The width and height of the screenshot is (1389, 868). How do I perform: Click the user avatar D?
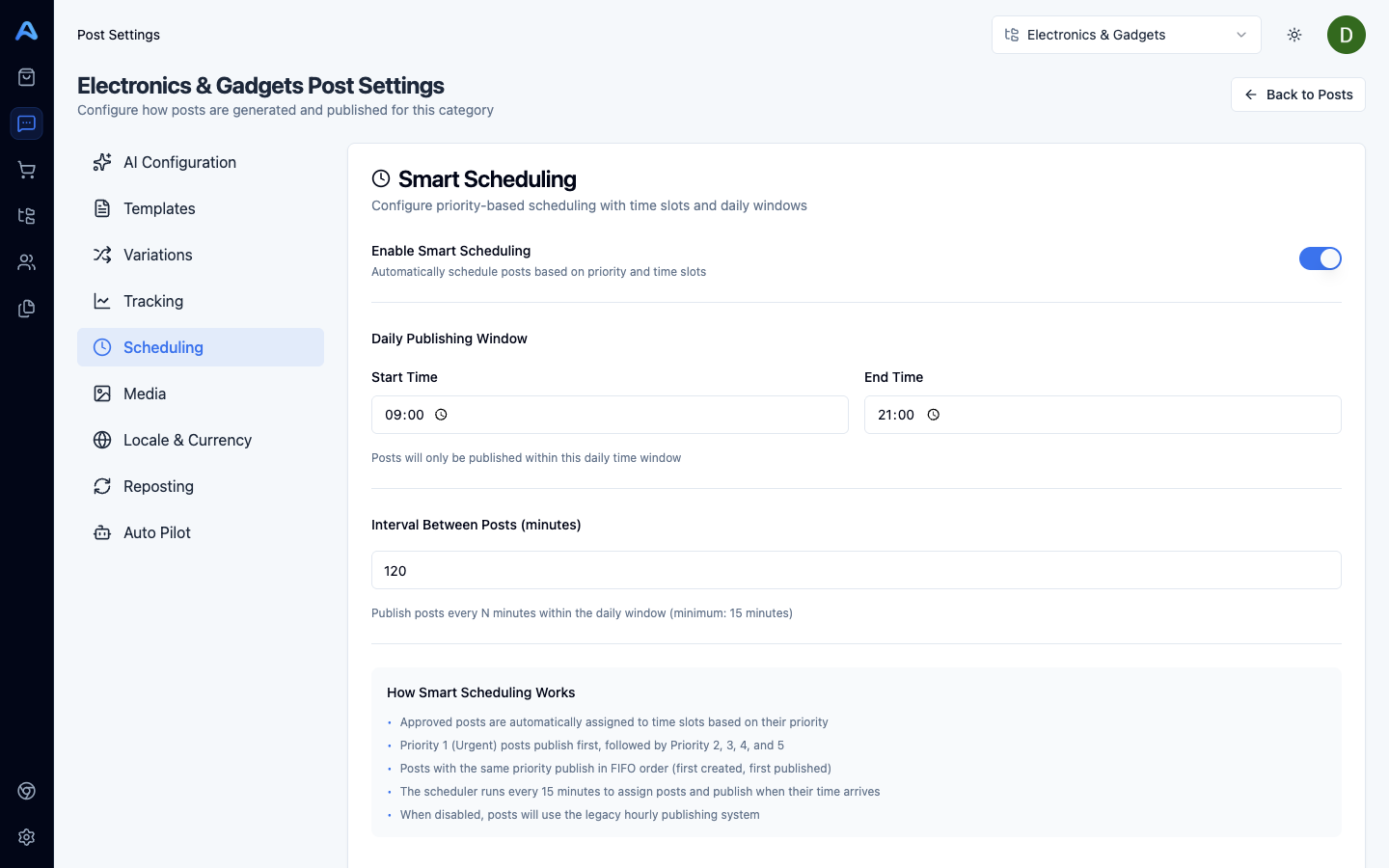click(x=1346, y=35)
